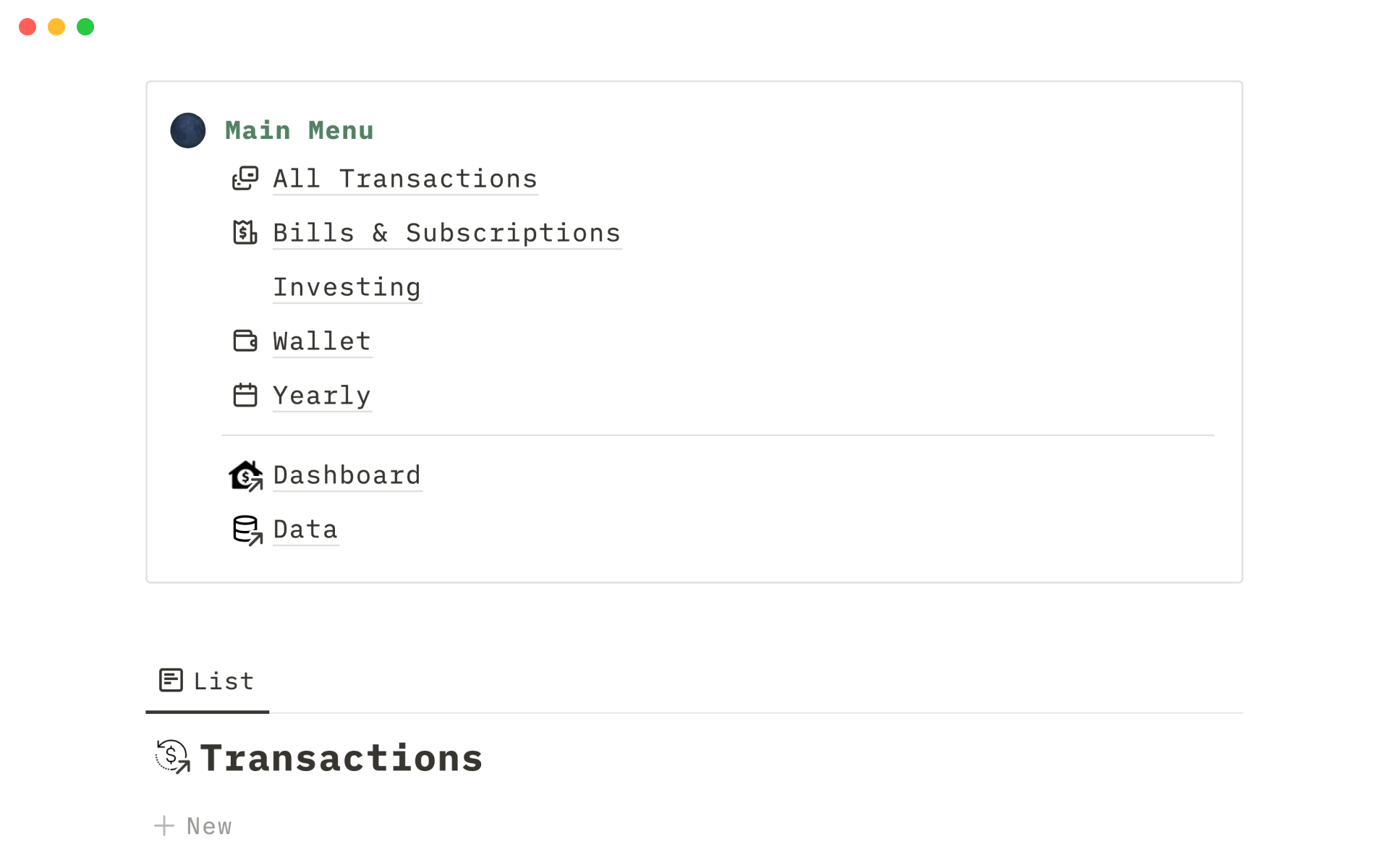Viewport: 1389px width, 868px height.
Task: Click the Yearly calendar icon
Action: click(x=245, y=395)
